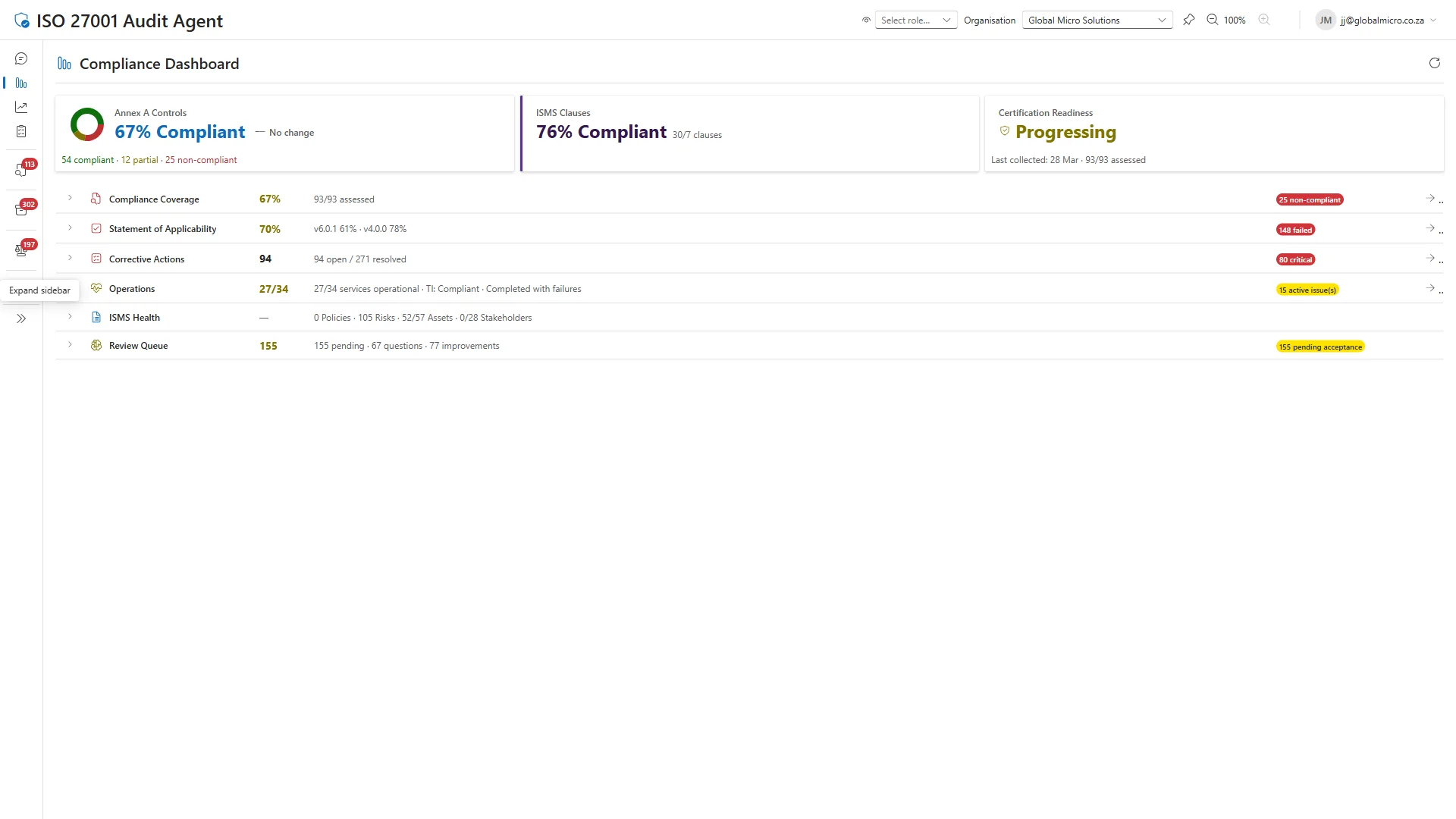Open the Global Micro Solutions organisation dropdown
This screenshot has width=1456, height=819.
tap(1097, 20)
